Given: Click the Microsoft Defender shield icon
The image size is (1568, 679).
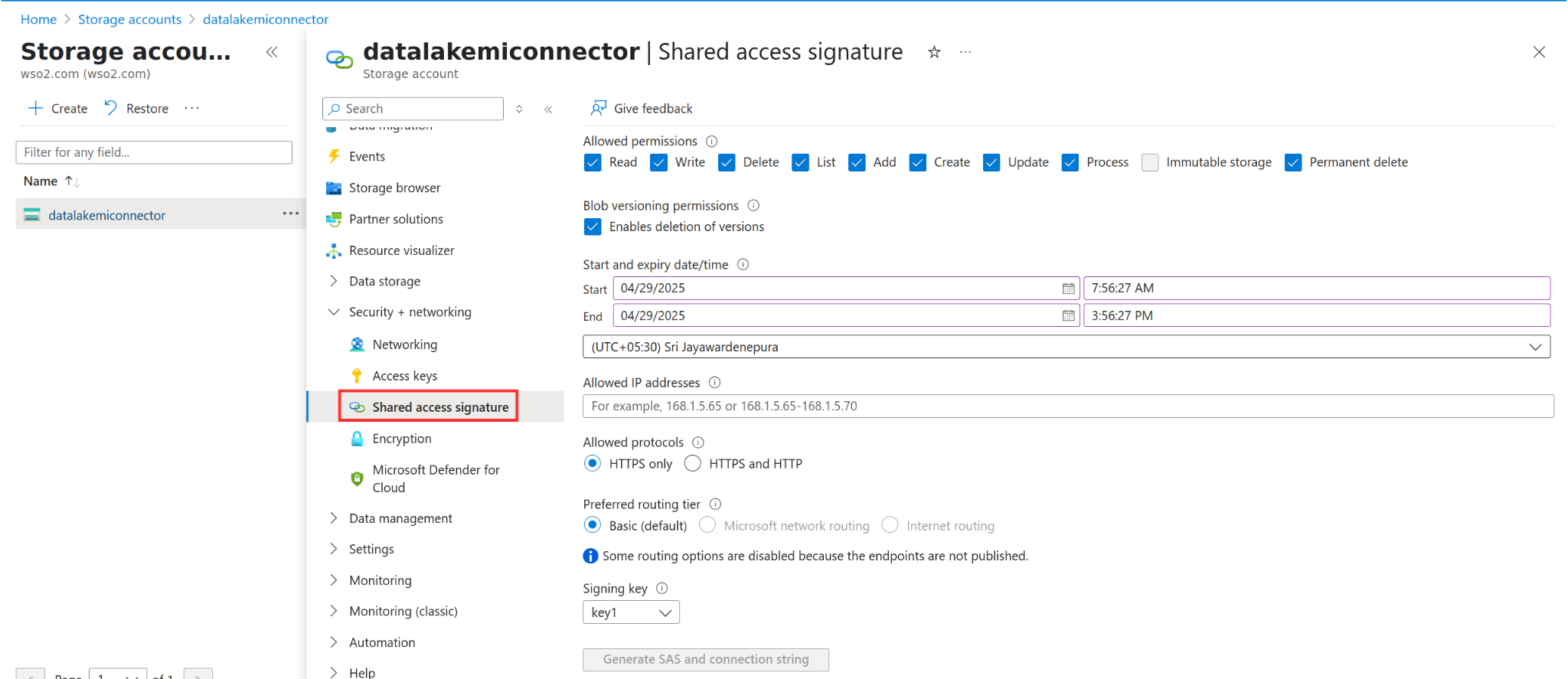Looking at the screenshot, I should pos(357,478).
